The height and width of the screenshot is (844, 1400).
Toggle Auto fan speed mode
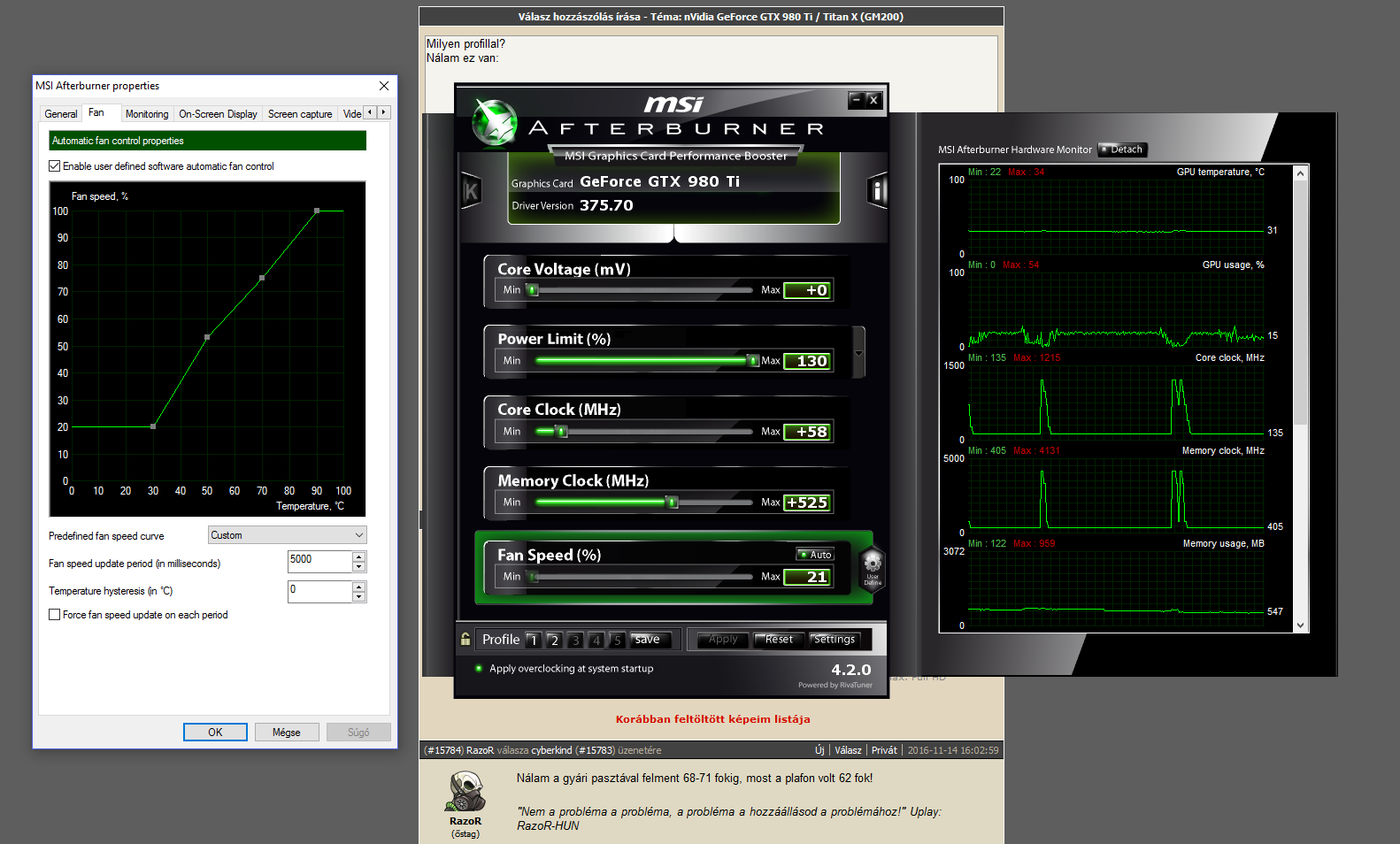point(815,555)
